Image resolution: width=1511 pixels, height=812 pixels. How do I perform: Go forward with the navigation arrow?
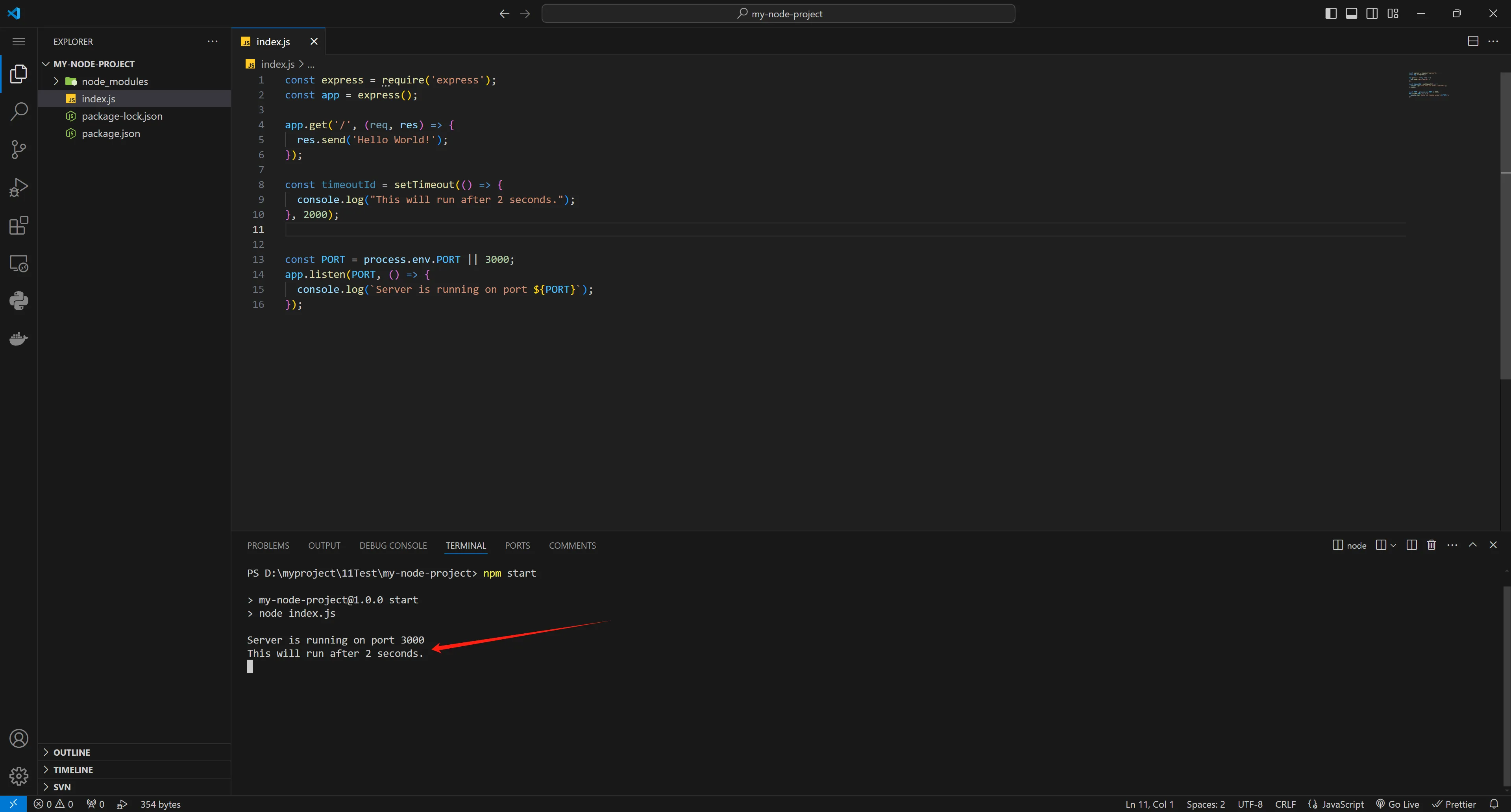click(525, 13)
